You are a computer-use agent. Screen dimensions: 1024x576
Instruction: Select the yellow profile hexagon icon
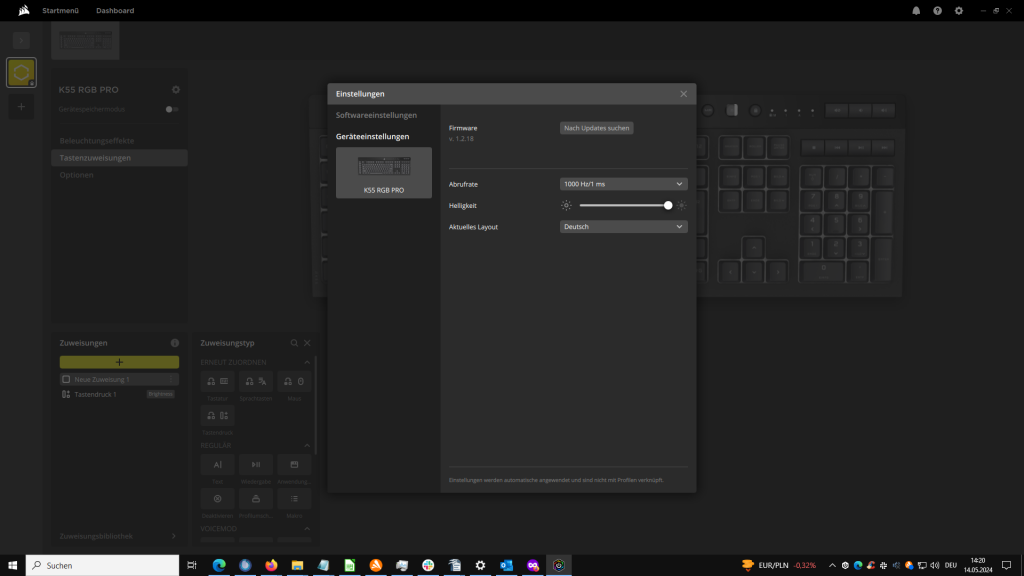[x=21, y=72]
